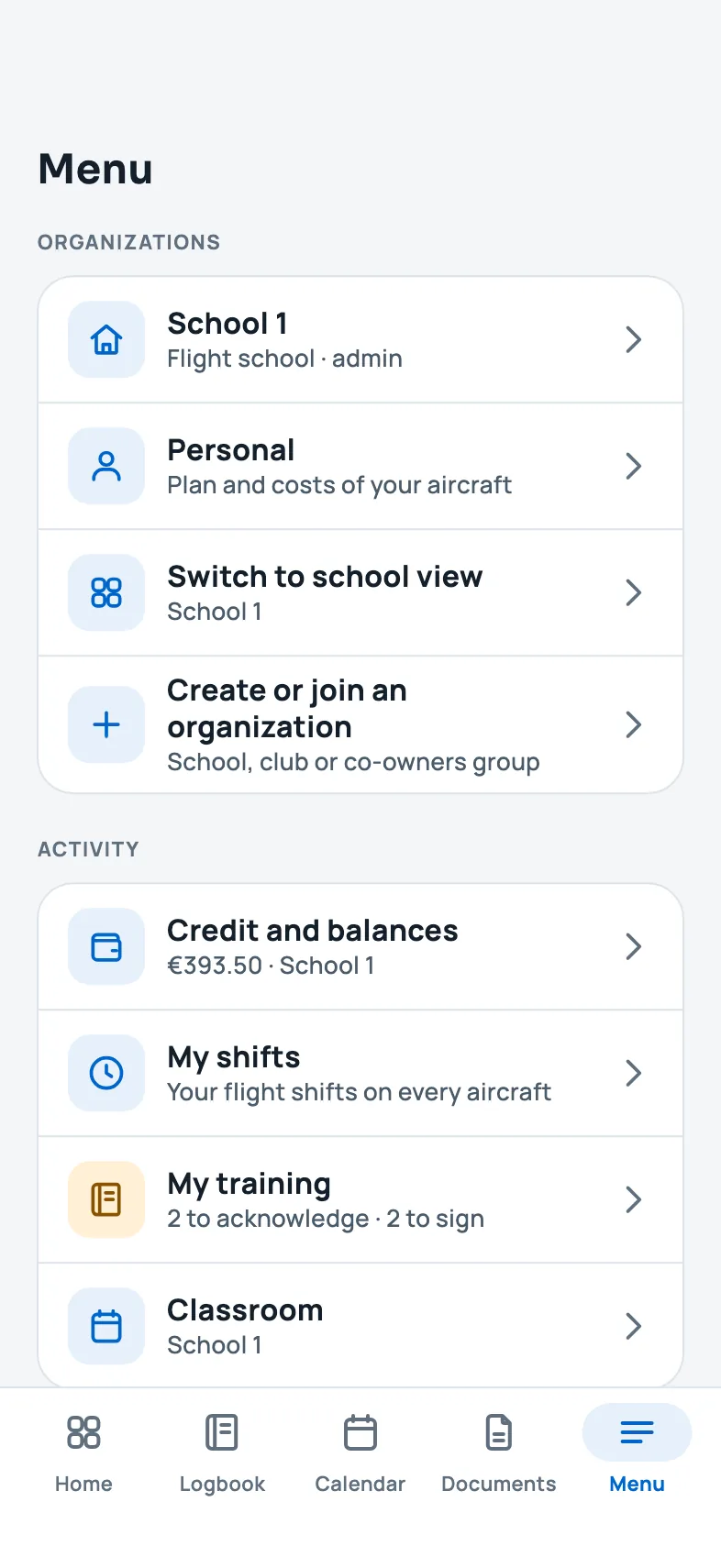Open Personal via its right chevron
Screen dimensions: 721x1568
point(633,466)
